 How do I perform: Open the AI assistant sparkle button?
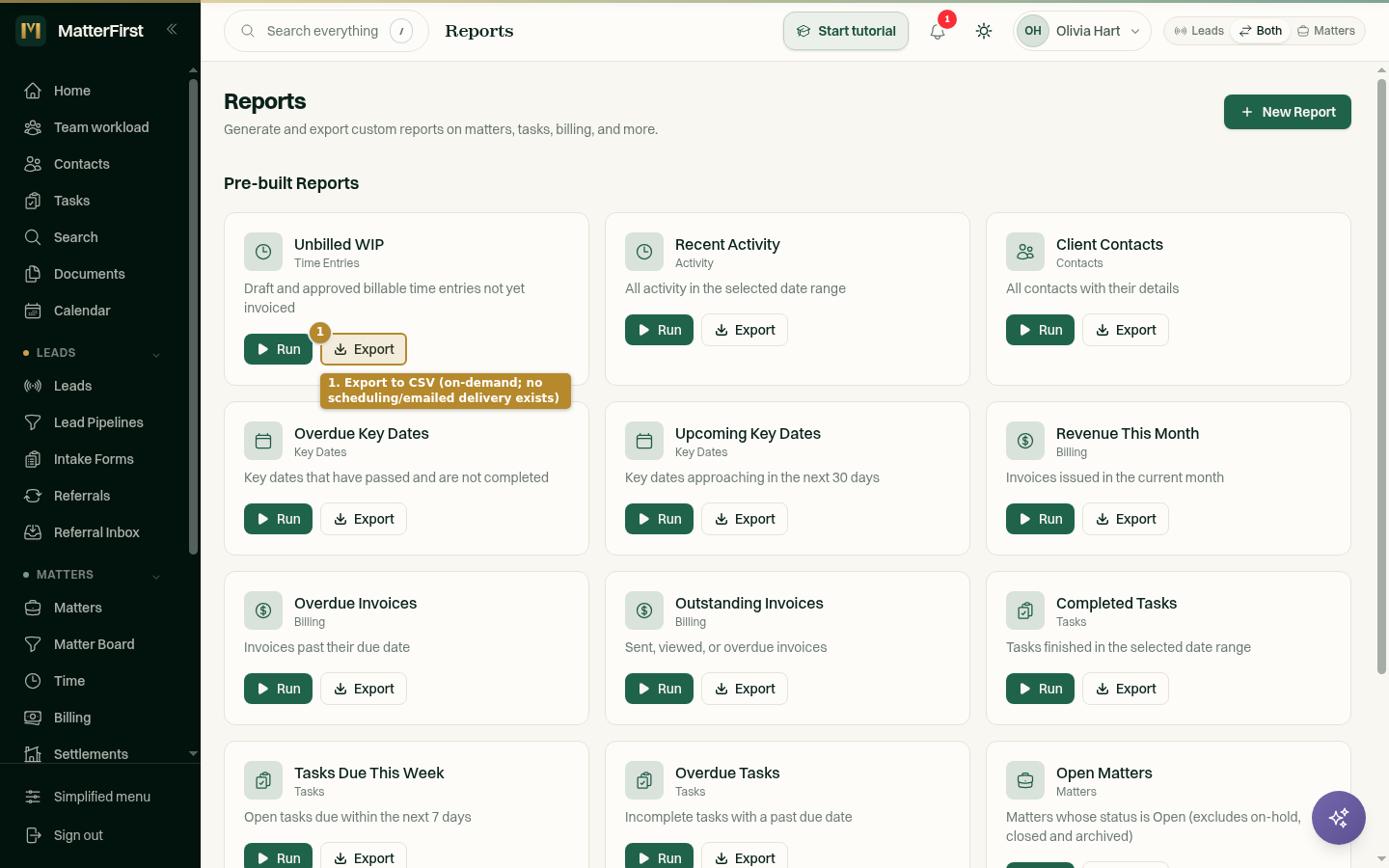click(x=1339, y=818)
